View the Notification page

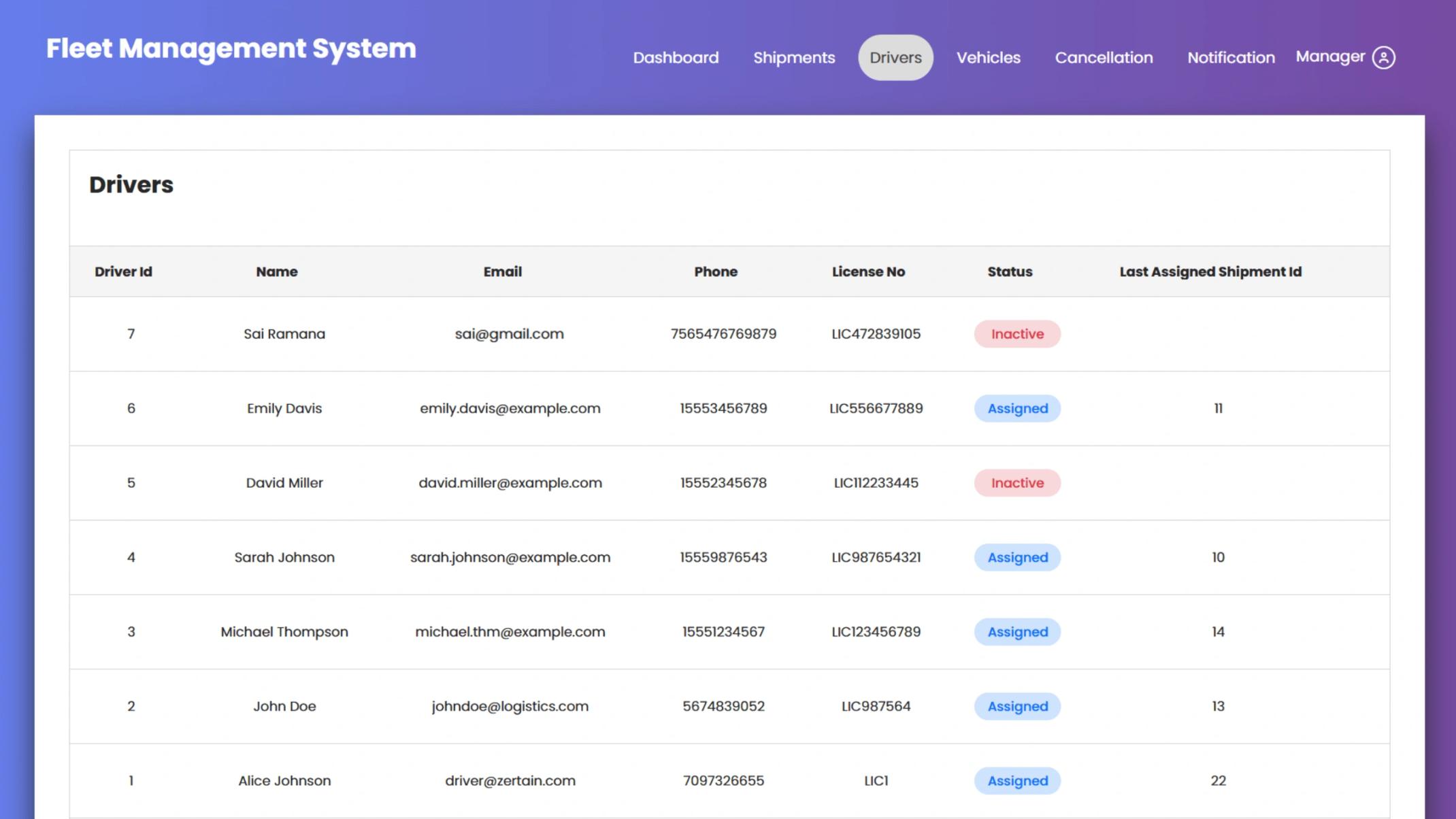(1231, 58)
